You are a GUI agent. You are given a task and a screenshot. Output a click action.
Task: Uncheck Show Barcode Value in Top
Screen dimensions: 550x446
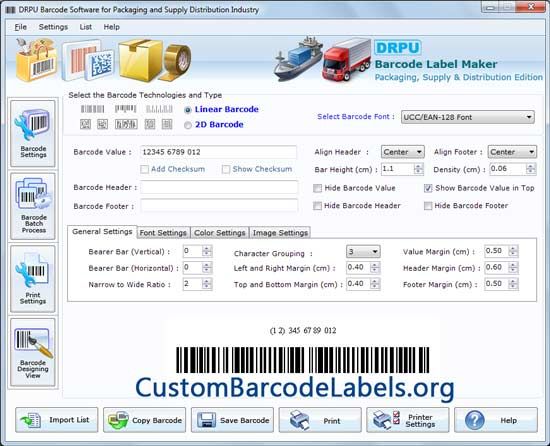pos(428,188)
